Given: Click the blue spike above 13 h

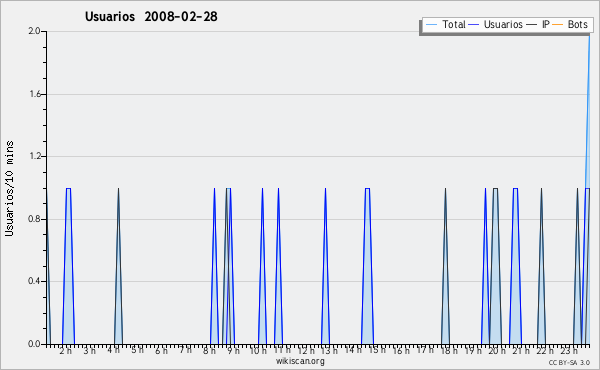Looking at the screenshot, I should pyautogui.click(x=325, y=266).
